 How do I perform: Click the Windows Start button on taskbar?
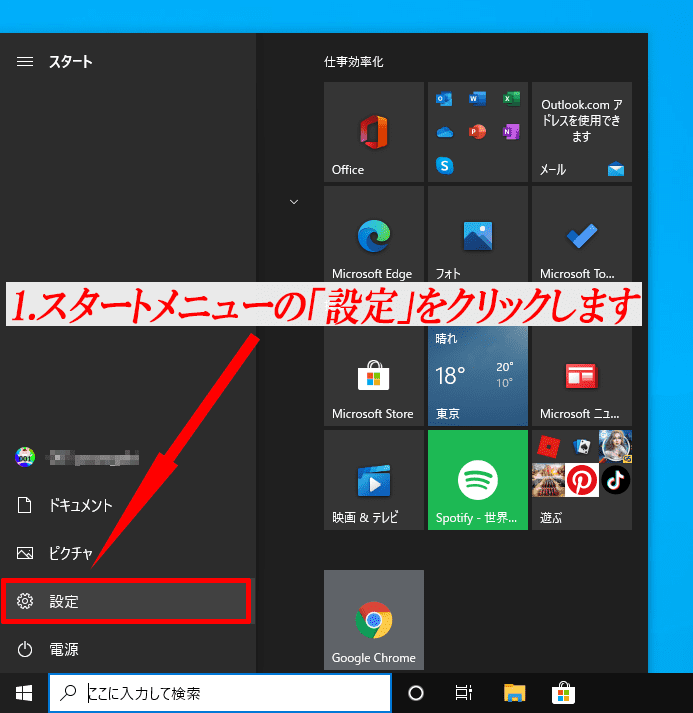23,692
